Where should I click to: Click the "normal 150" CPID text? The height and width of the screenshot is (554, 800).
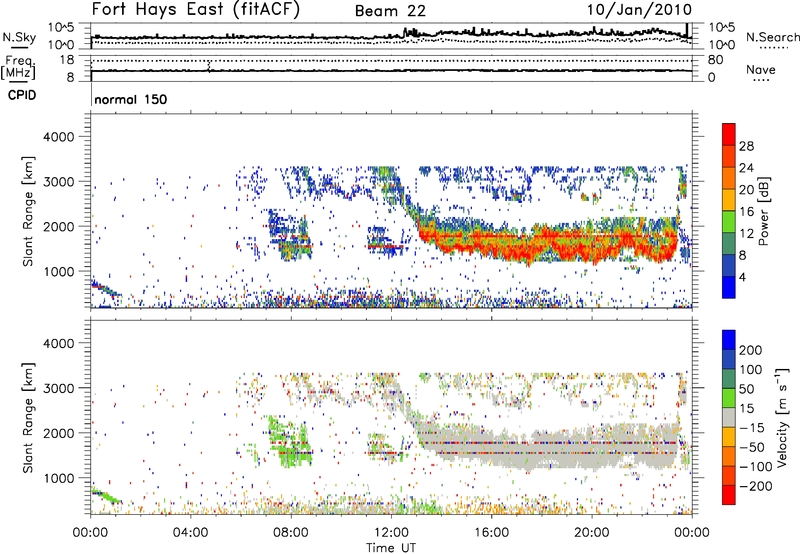pyautogui.click(x=131, y=99)
